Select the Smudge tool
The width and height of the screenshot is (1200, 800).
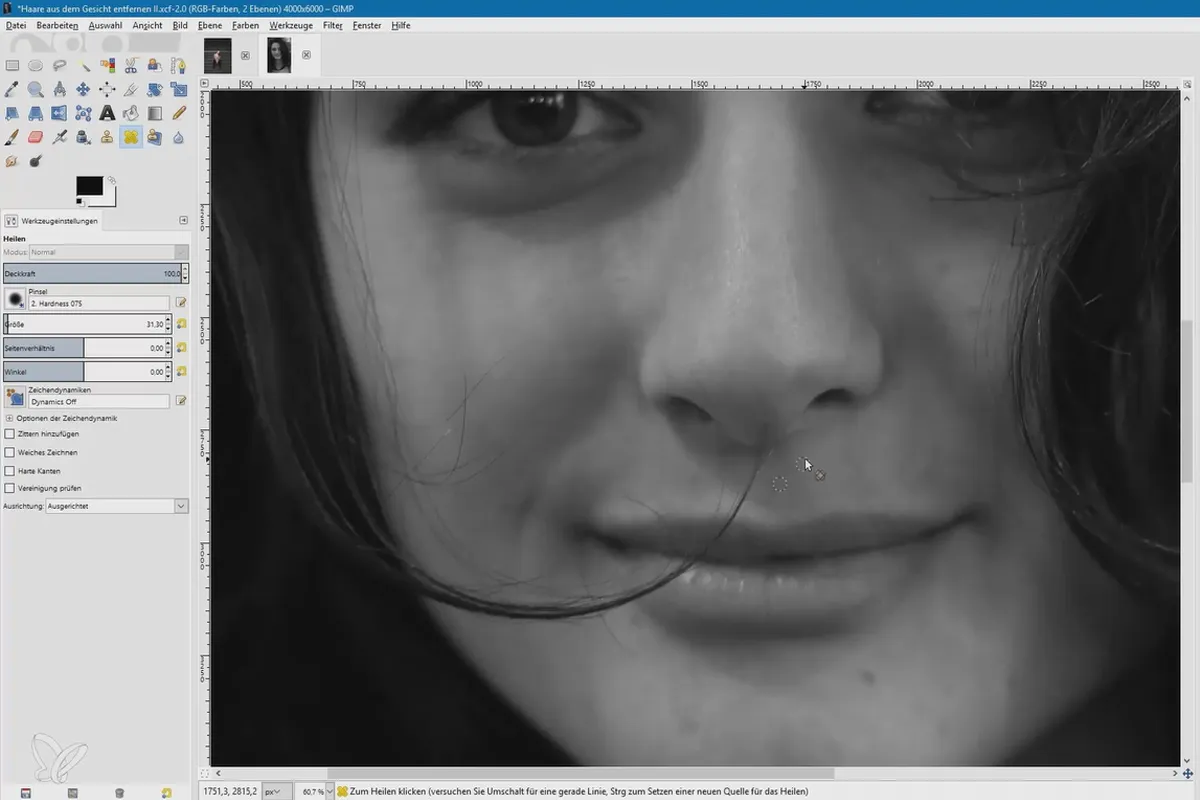pyautogui.click(x=12, y=161)
